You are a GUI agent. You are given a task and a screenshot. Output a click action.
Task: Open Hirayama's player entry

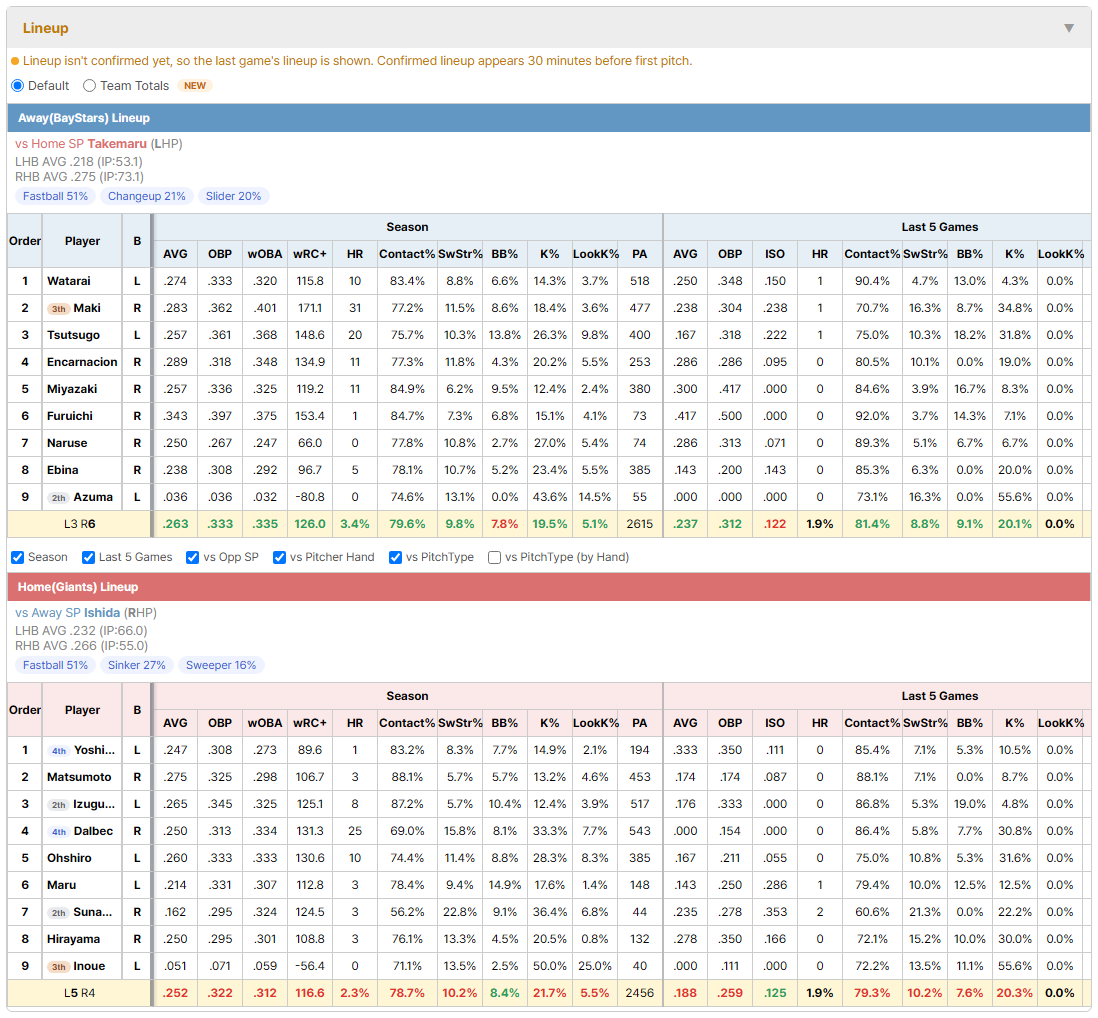coord(74,940)
